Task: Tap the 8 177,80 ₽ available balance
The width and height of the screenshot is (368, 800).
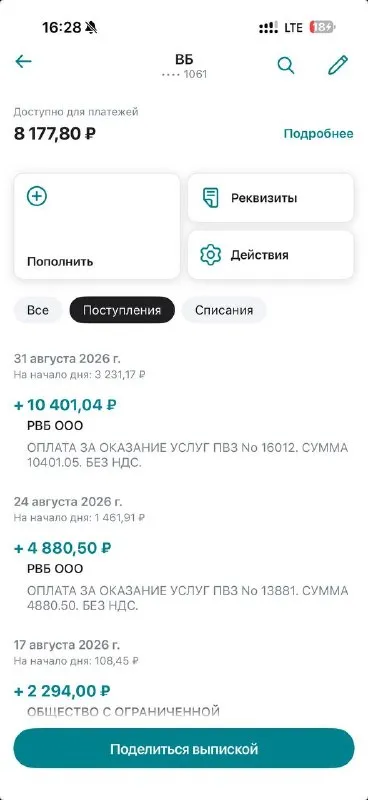Action: tap(55, 134)
